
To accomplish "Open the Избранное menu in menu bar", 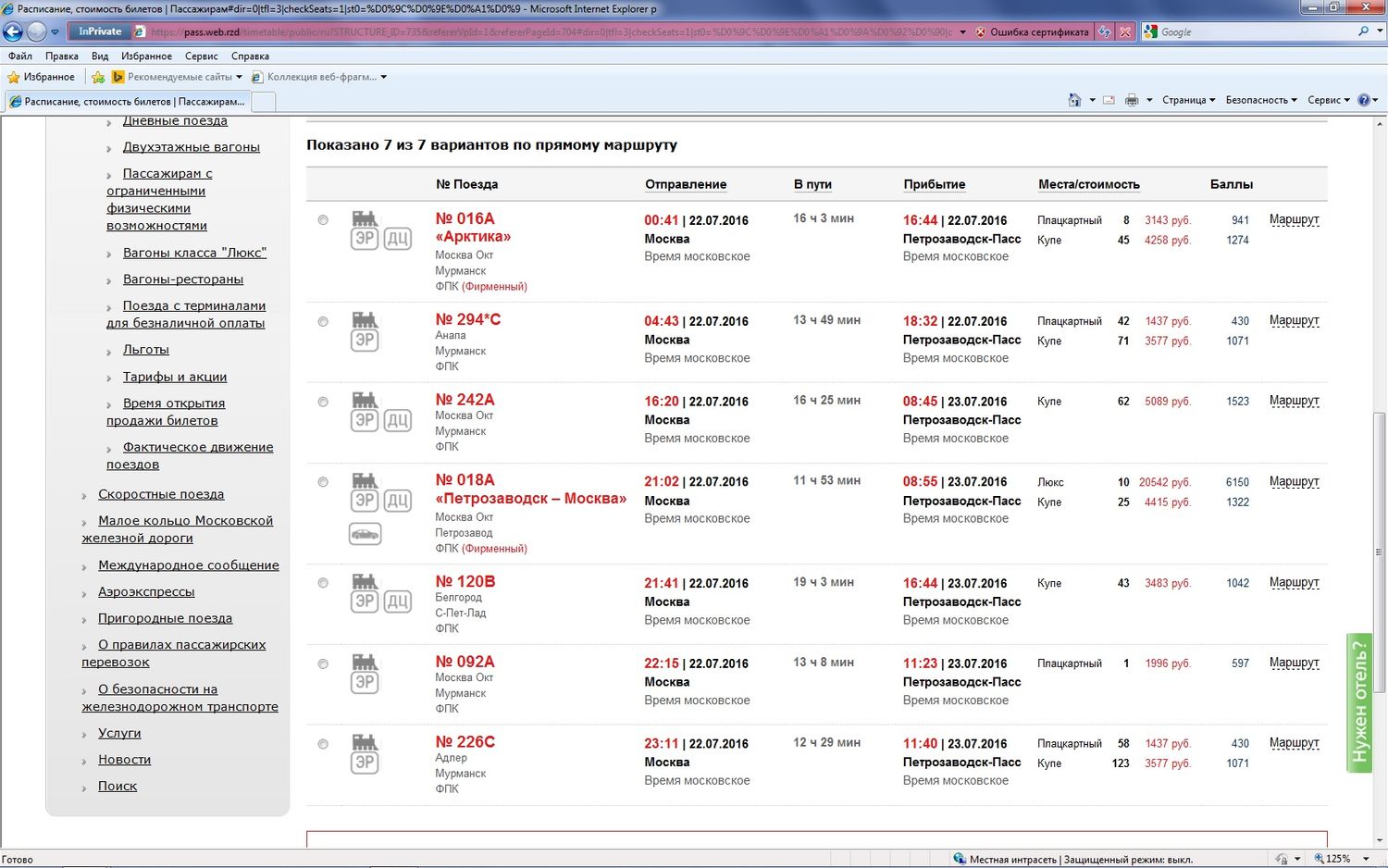I will pos(146,56).
